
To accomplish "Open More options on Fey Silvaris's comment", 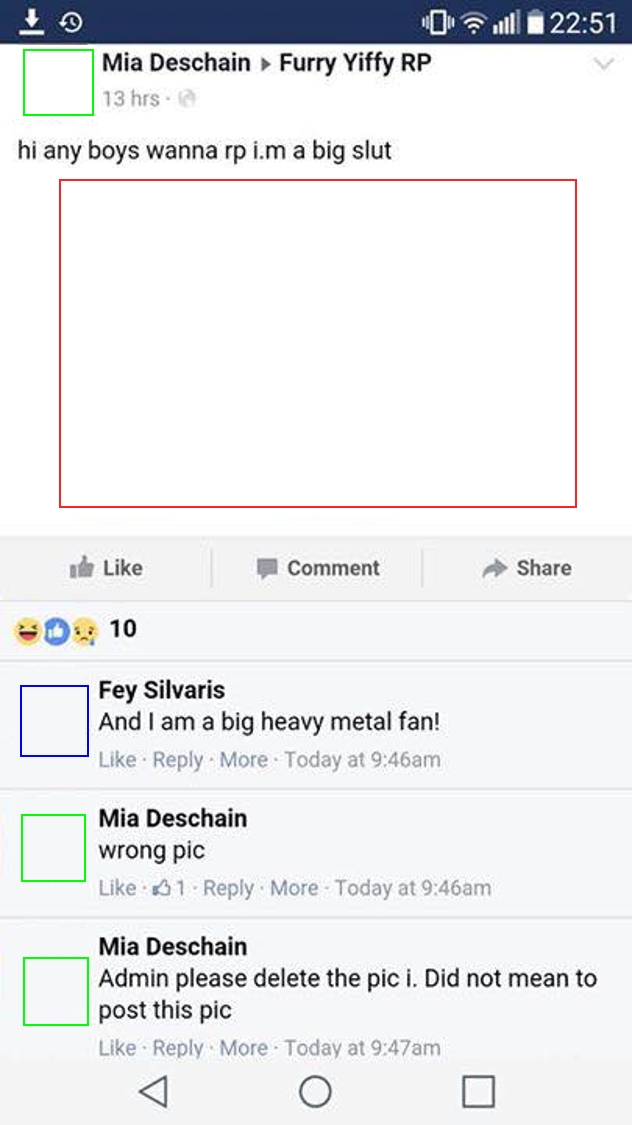I will pos(243,760).
